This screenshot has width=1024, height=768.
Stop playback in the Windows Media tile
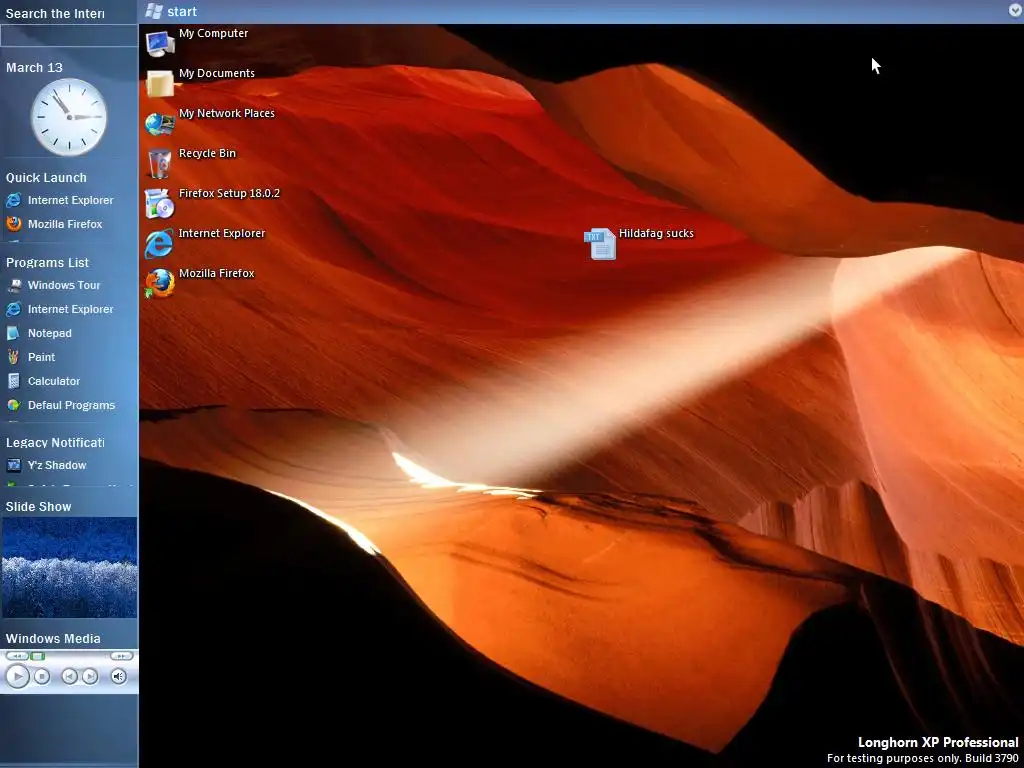pyautogui.click(x=42, y=677)
